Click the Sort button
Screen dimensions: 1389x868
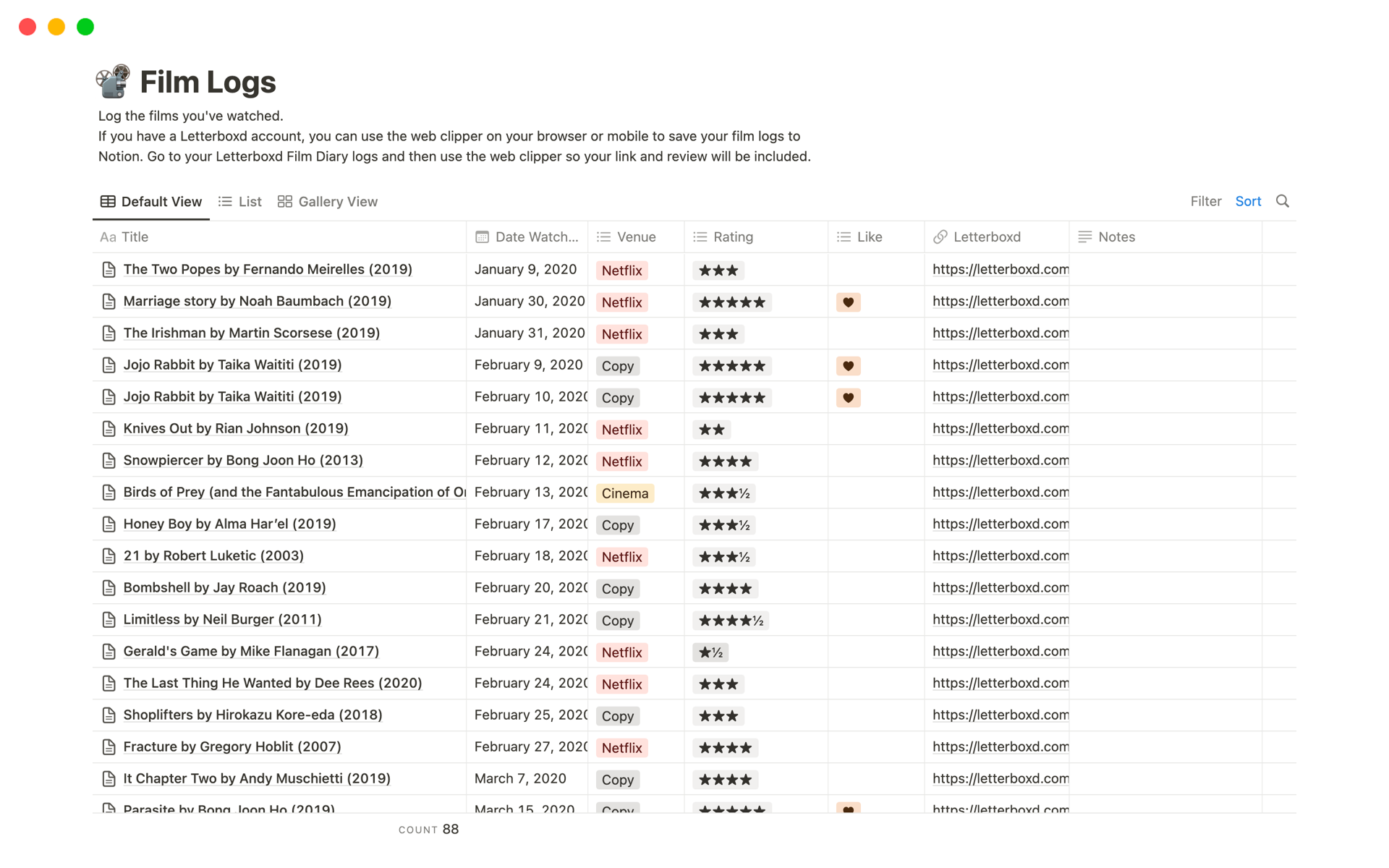click(1248, 201)
